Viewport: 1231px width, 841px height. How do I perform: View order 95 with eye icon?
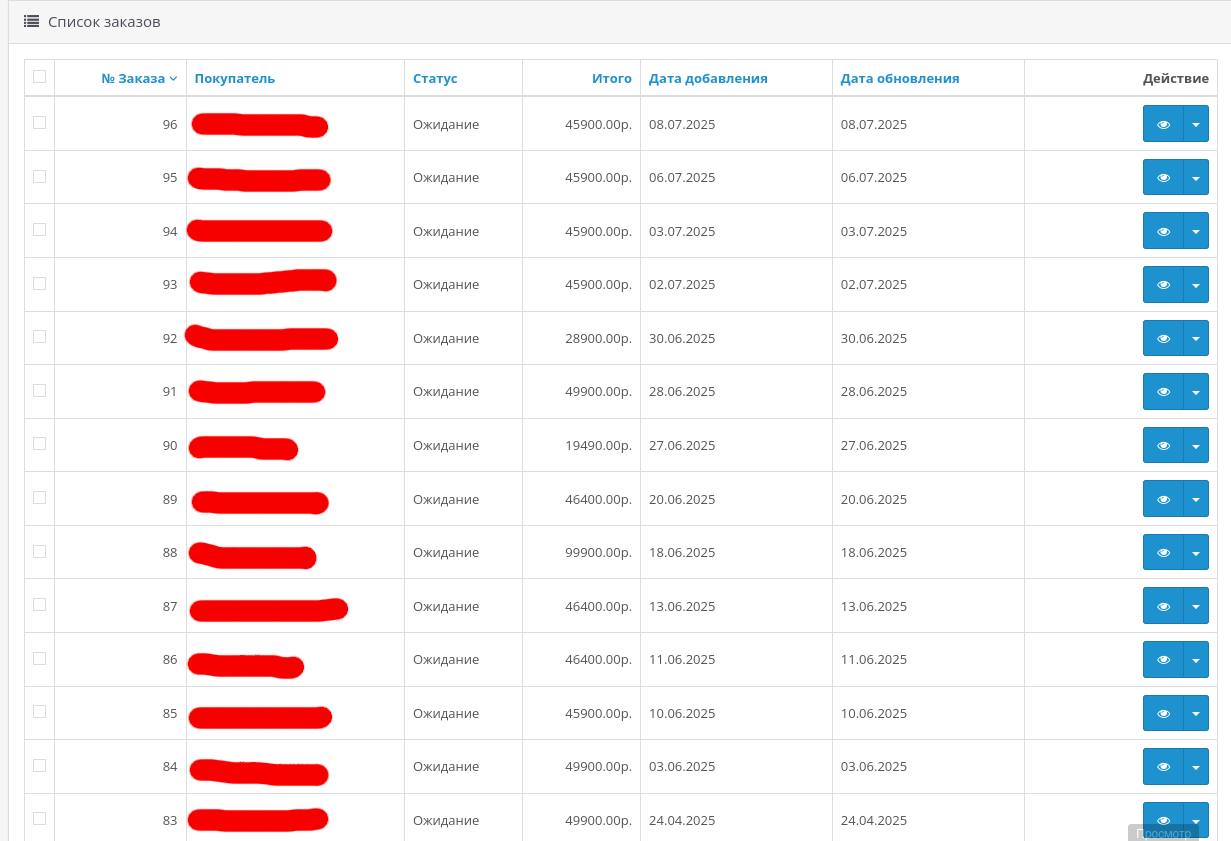[1163, 177]
